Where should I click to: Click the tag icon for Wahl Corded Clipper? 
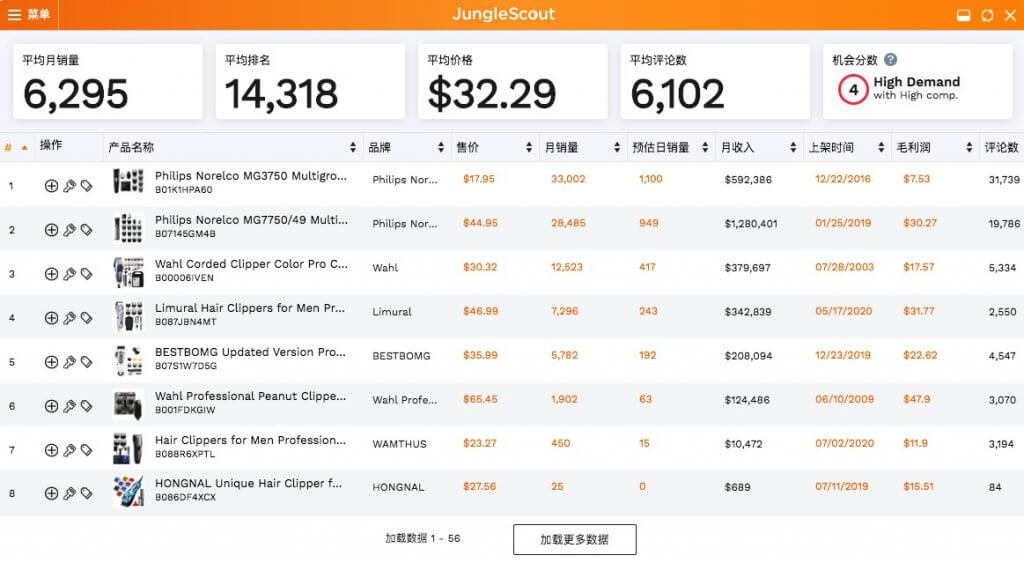[86, 274]
